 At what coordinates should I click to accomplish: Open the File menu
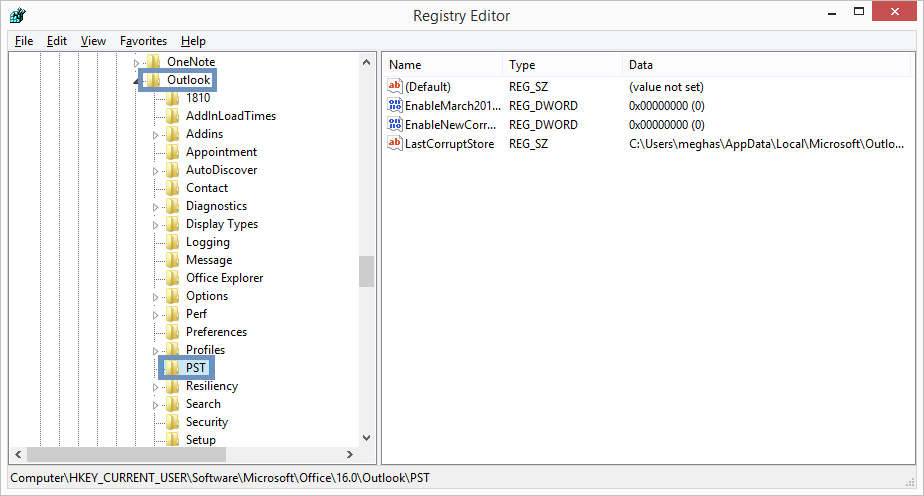pos(24,41)
